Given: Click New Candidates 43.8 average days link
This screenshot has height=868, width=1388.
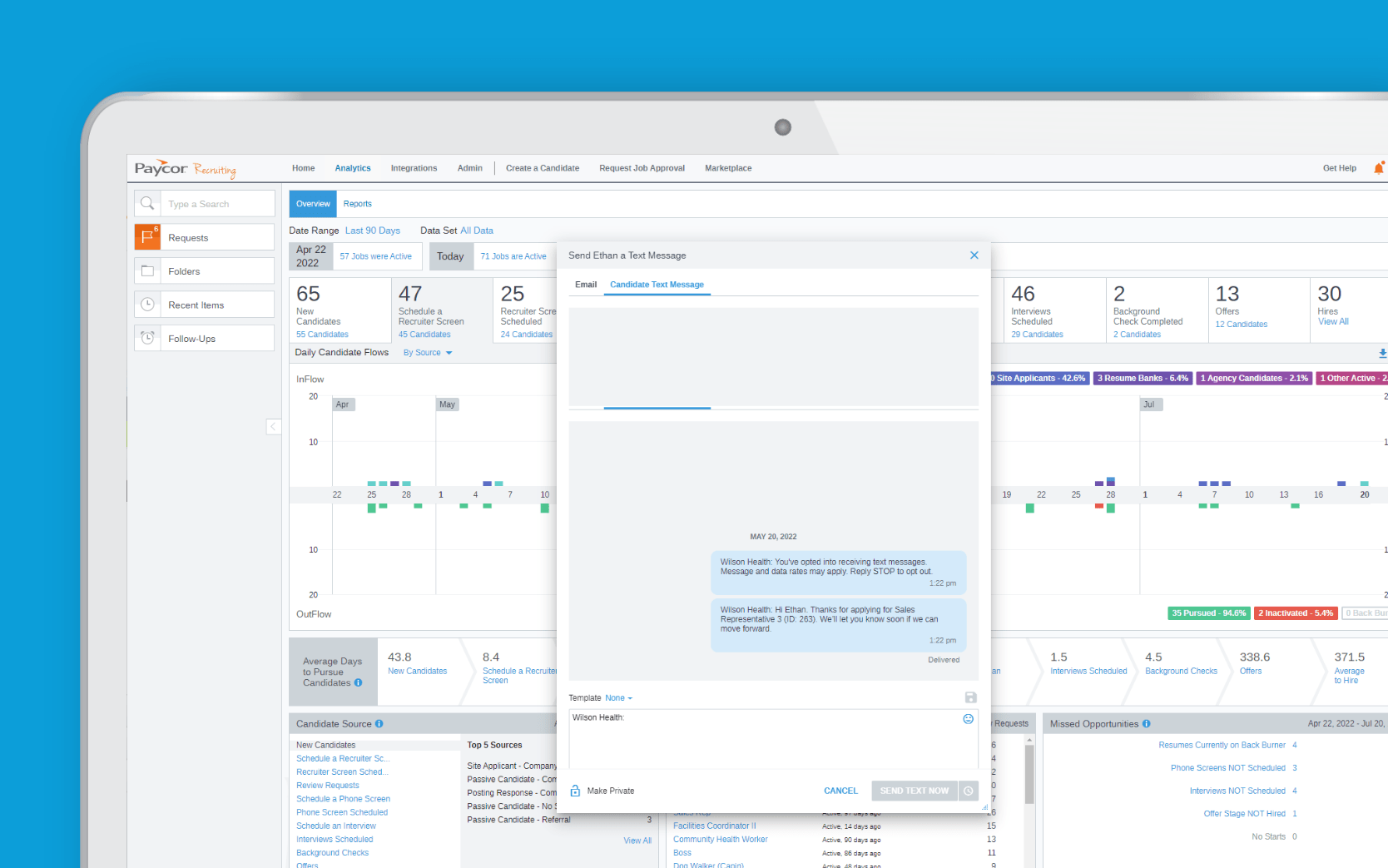Looking at the screenshot, I should pyautogui.click(x=417, y=672).
